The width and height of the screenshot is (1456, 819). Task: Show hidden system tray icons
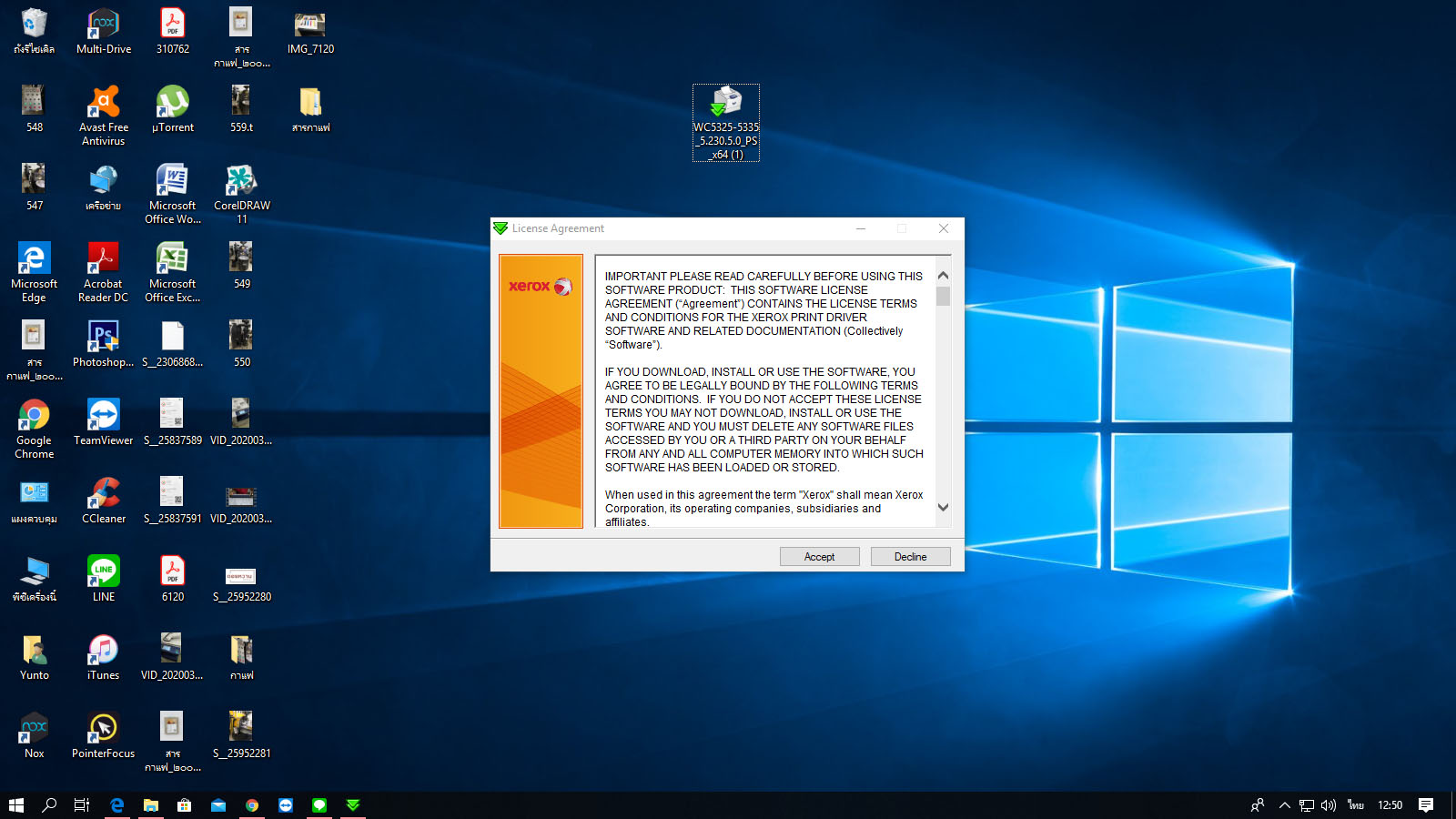[x=1284, y=805]
